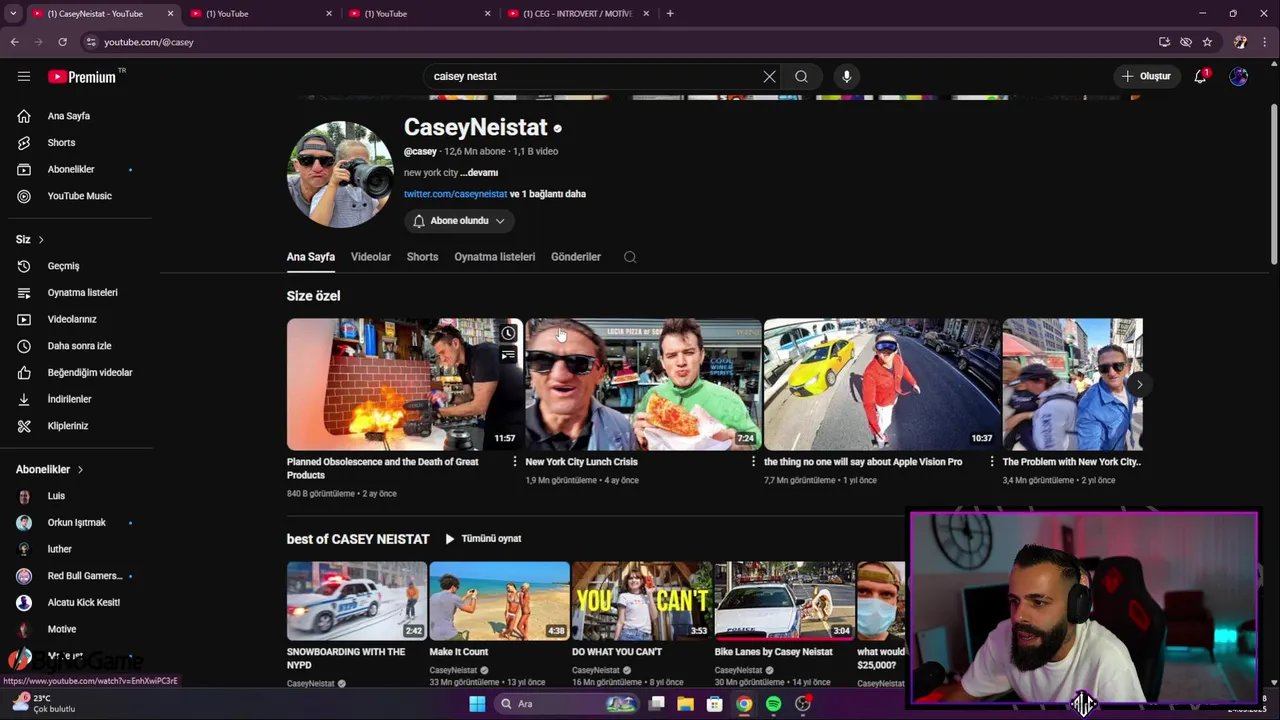Open Chrome tab search dropdown arrow
The height and width of the screenshot is (720, 1280).
click(13, 14)
